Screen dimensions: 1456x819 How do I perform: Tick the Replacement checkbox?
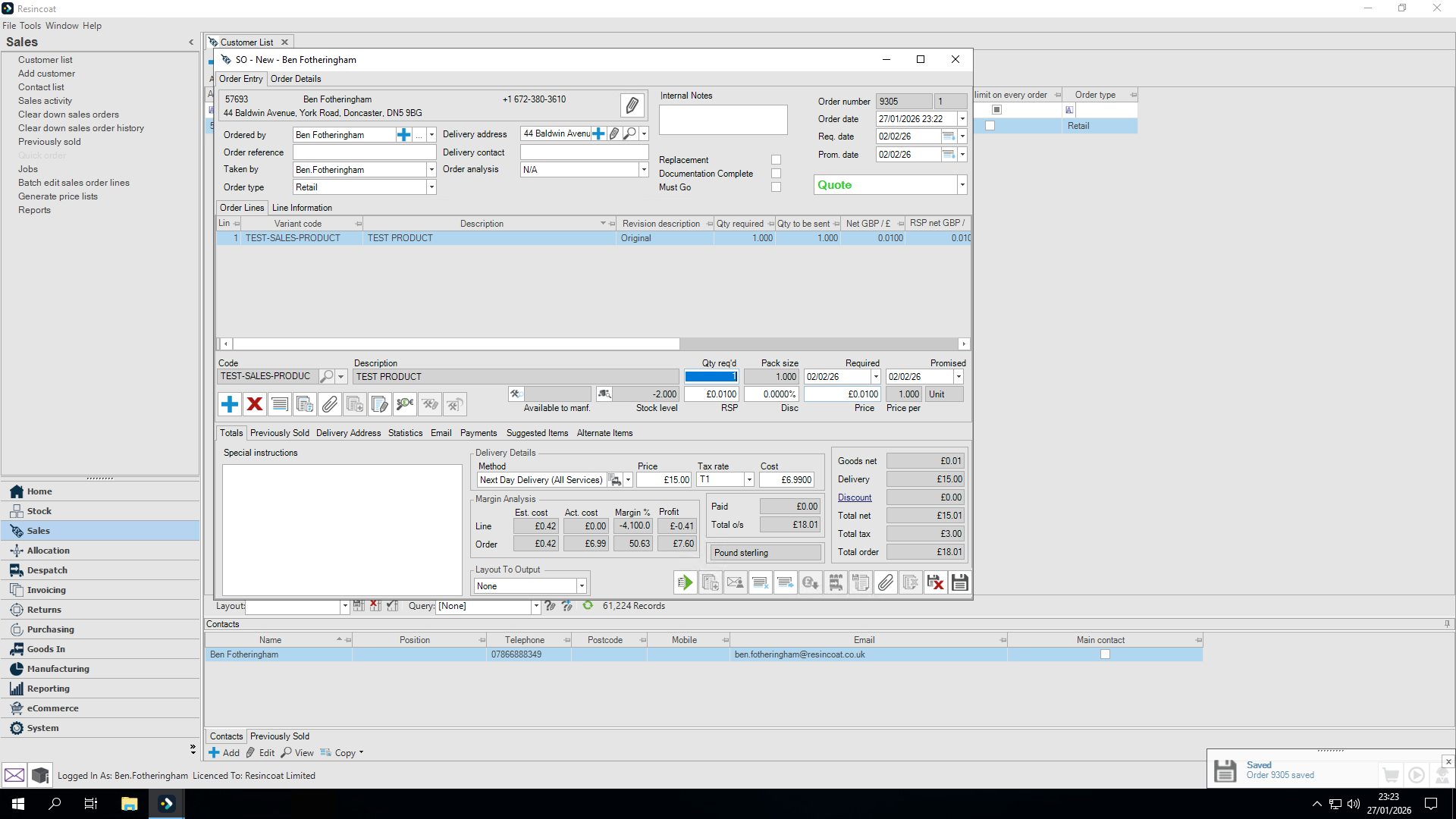tap(776, 160)
